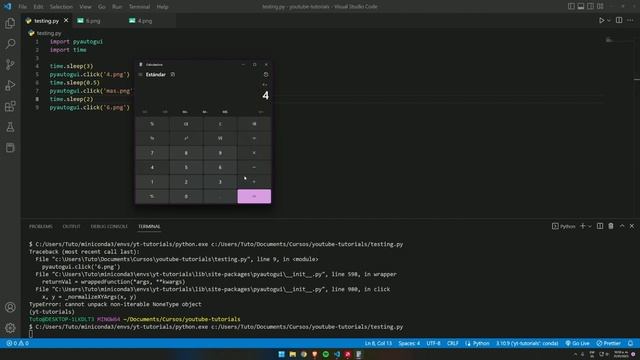Image resolution: width=640 pixels, height=360 pixels.
Task: Open the Run and Debug view
Action: coord(10,85)
